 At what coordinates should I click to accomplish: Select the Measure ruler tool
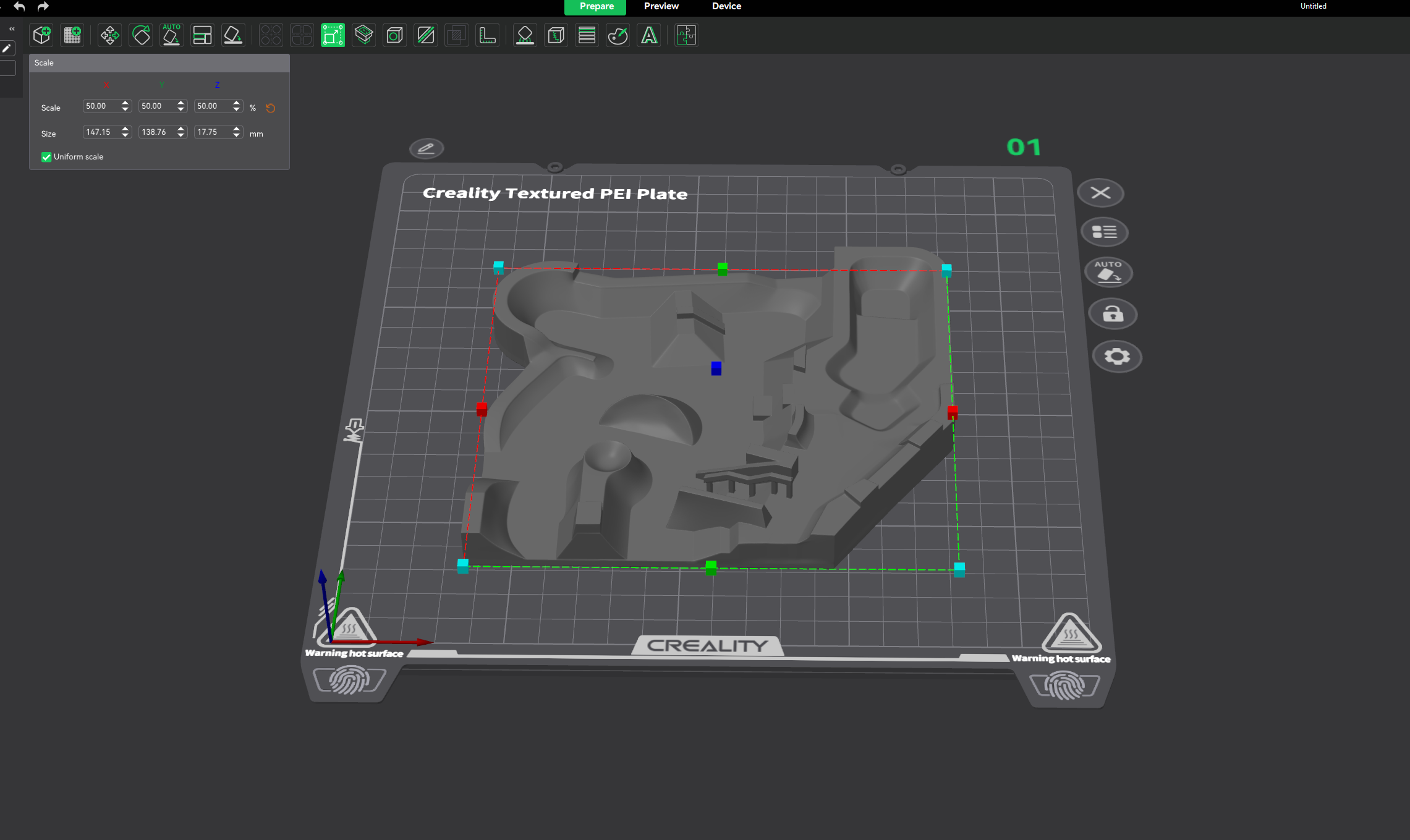click(x=487, y=35)
